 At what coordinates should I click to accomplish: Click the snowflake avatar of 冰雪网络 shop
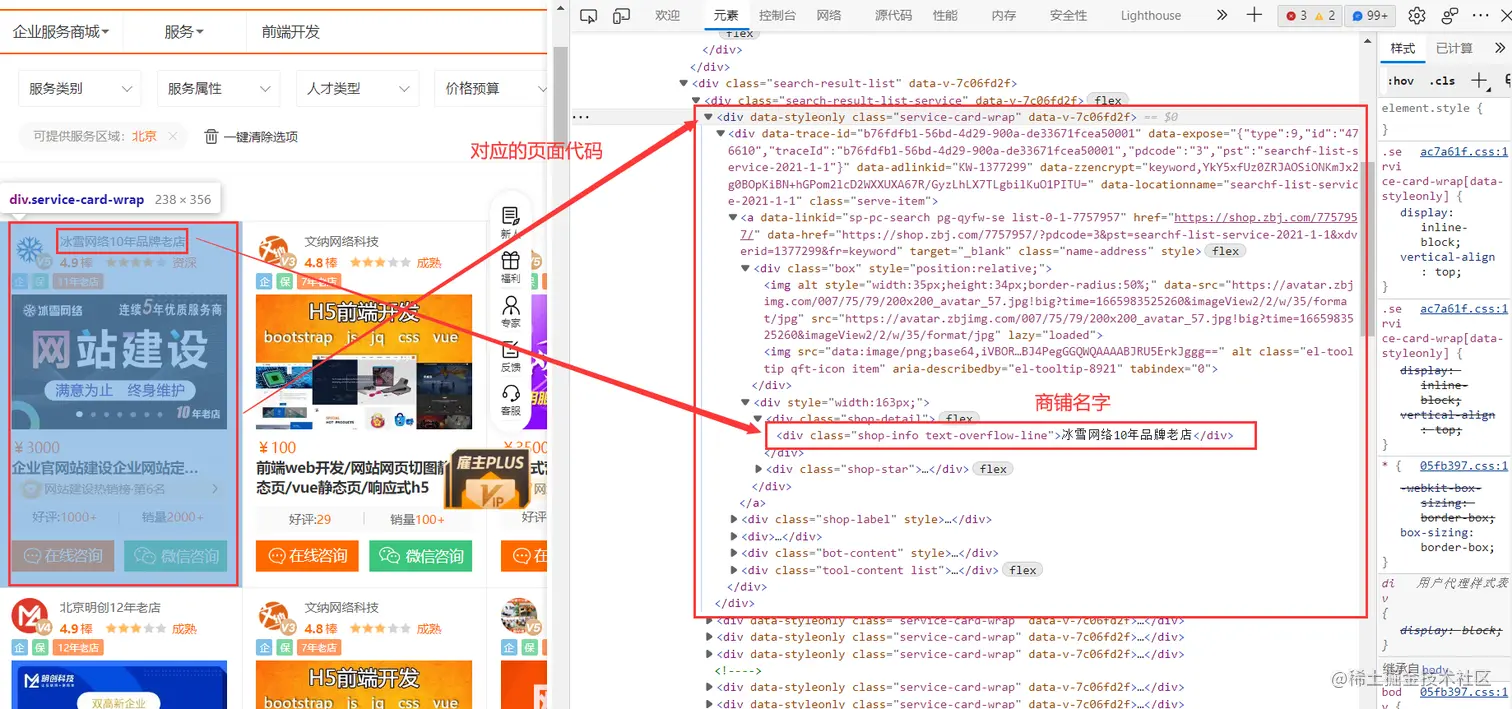click(x=30, y=252)
